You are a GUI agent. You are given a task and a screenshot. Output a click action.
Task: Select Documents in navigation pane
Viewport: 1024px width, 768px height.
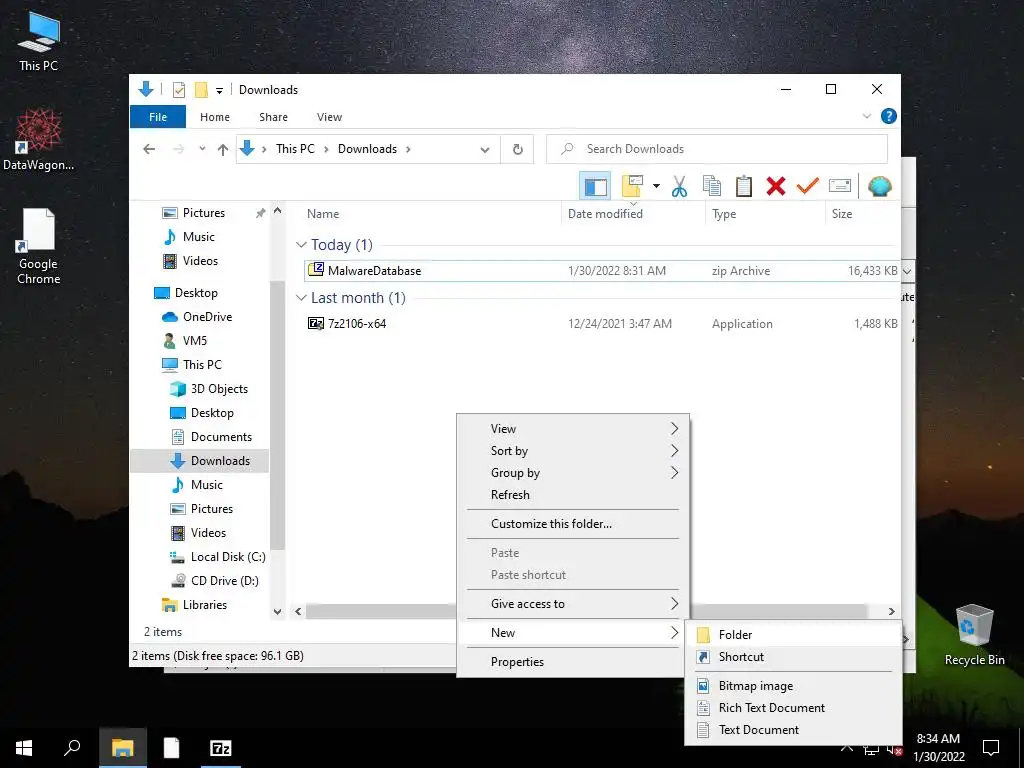[221, 437]
